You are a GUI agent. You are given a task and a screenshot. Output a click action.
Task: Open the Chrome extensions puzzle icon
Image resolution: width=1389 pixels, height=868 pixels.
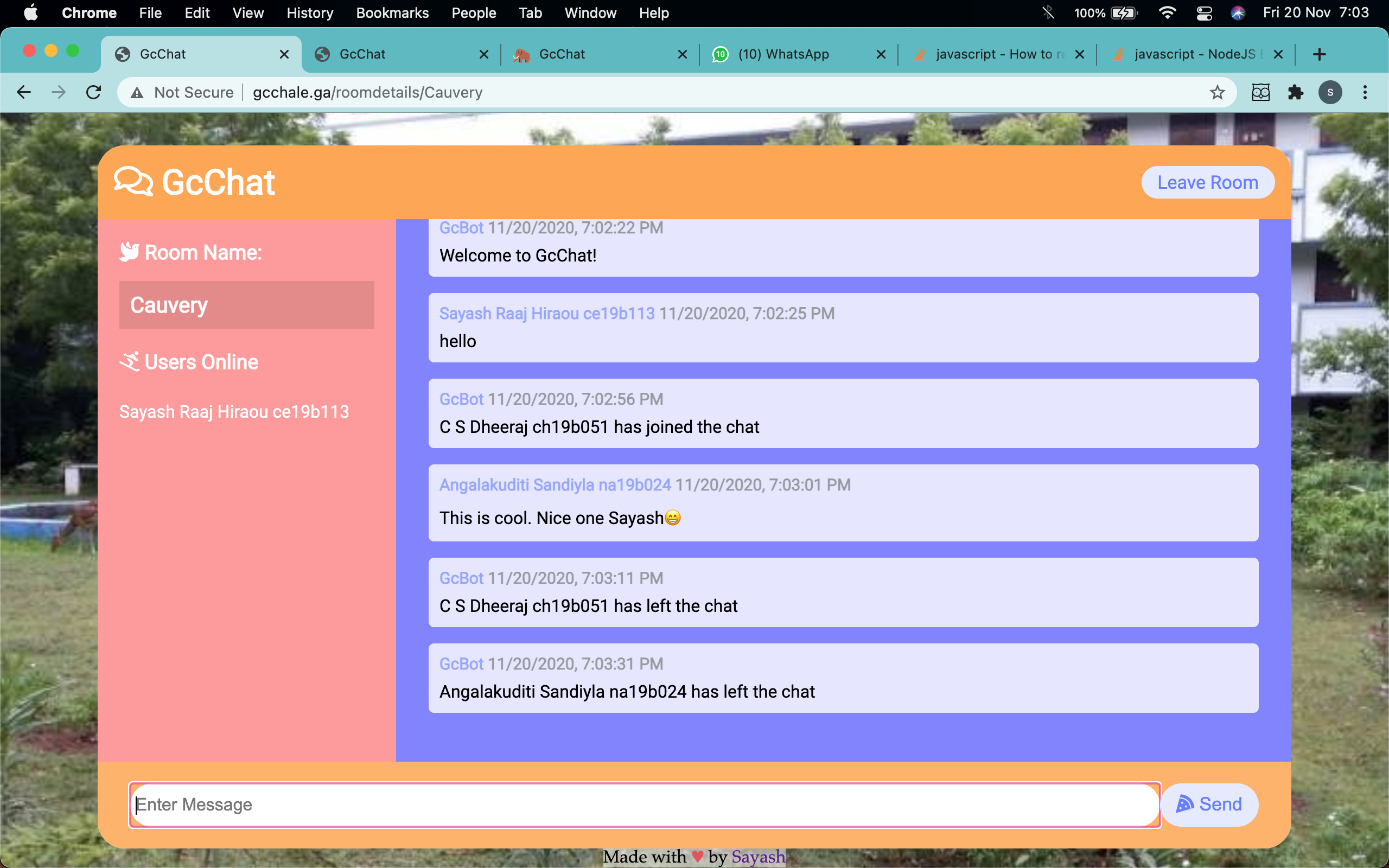pos(1296,92)
